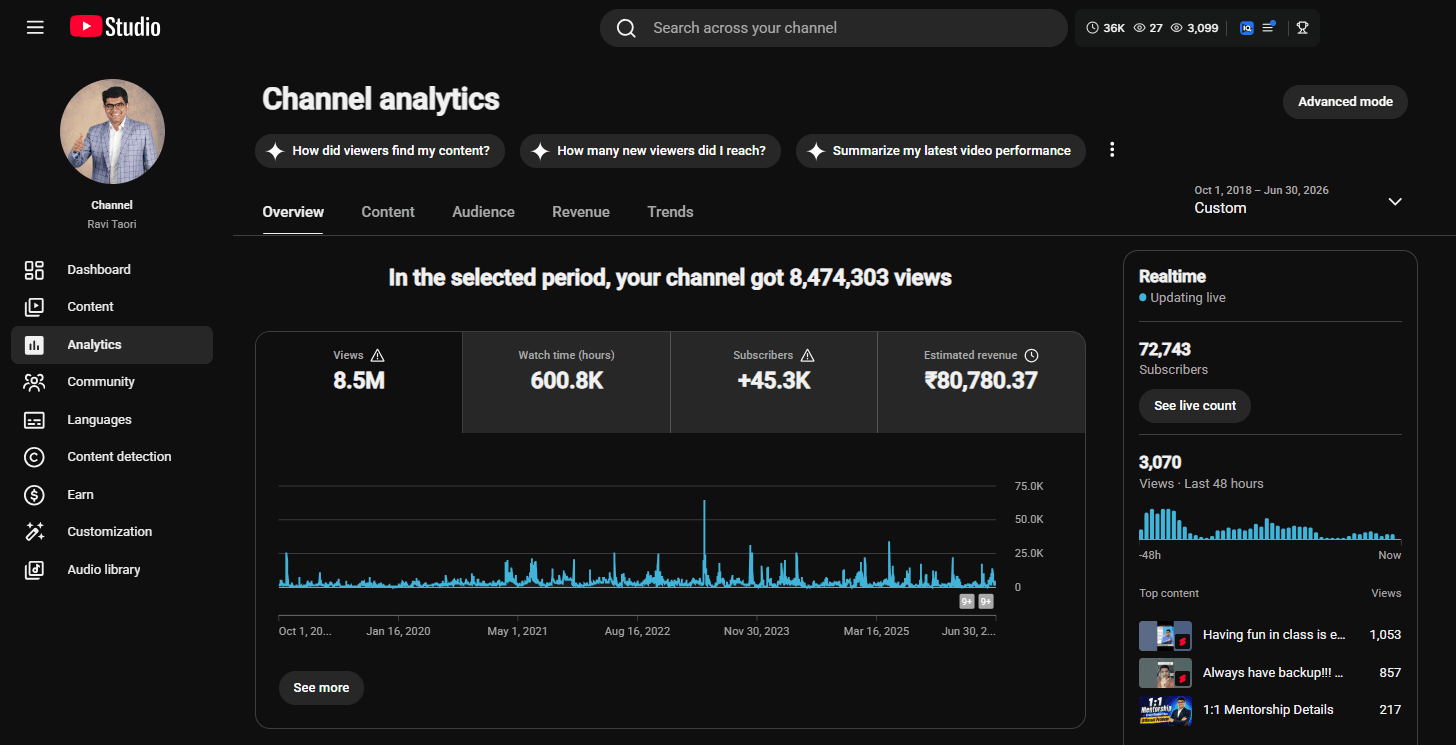This screenshot has width=1456, height=745.
Task: Click the 'Top content' column header
Action: click(x=1169, y=593)
